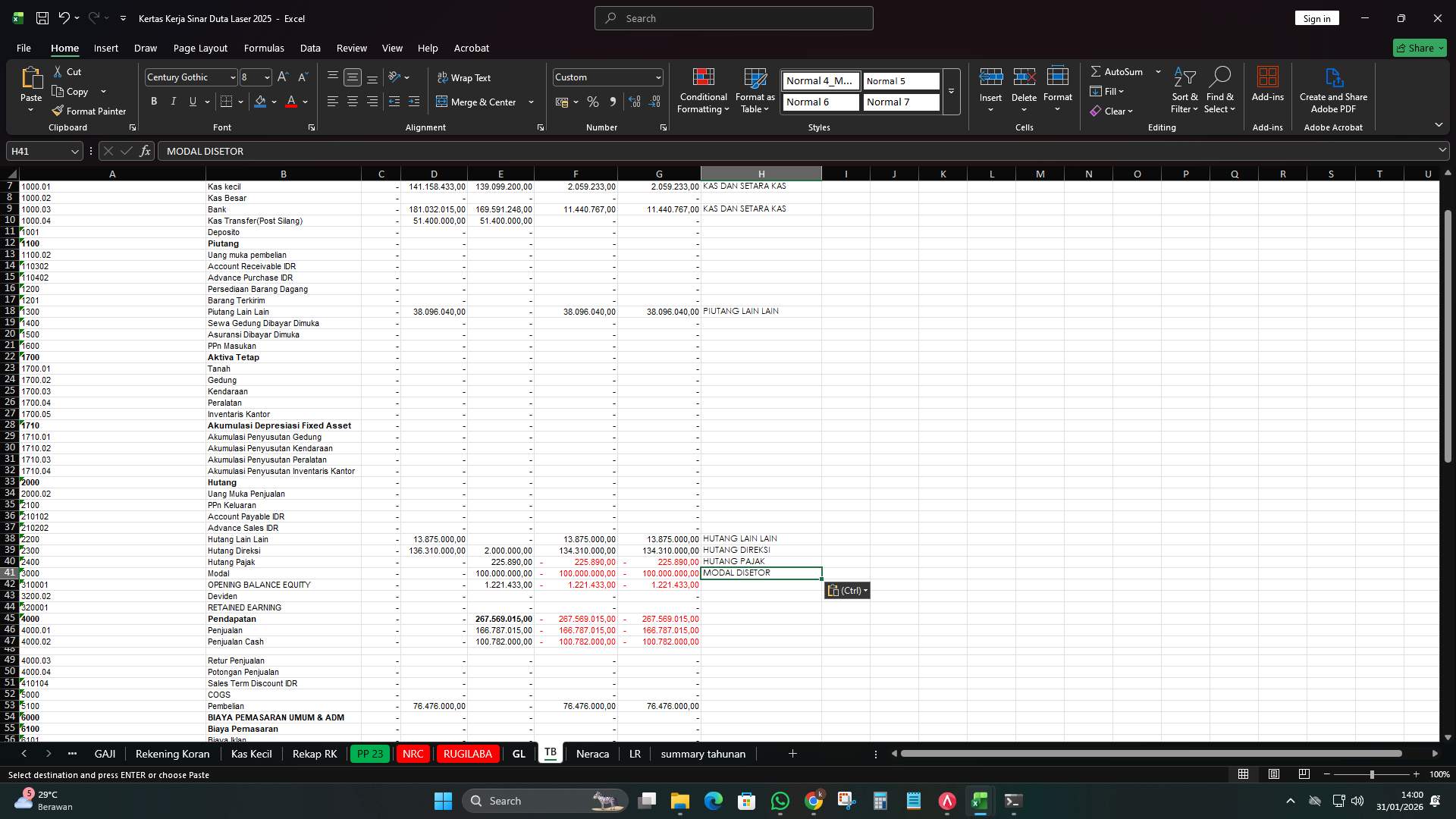Open Sort & Filter
Image resolution: width=1456 pixels, height=819 pixels.
(x=1184, y=91)
